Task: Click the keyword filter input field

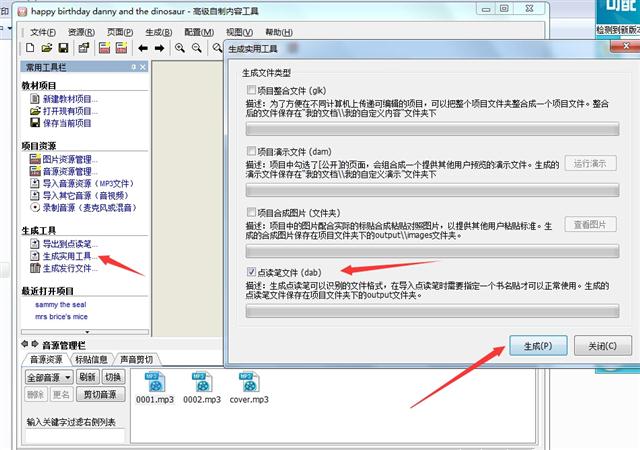Action: point(75,436)
